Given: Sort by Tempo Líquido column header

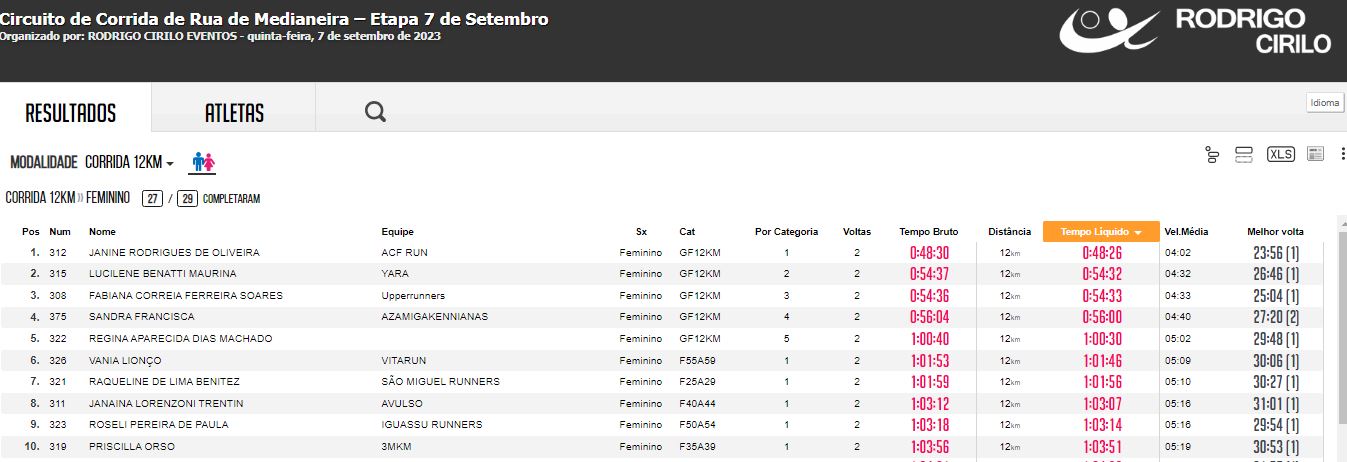Looking at the screenshot, I should [1101, 231].
